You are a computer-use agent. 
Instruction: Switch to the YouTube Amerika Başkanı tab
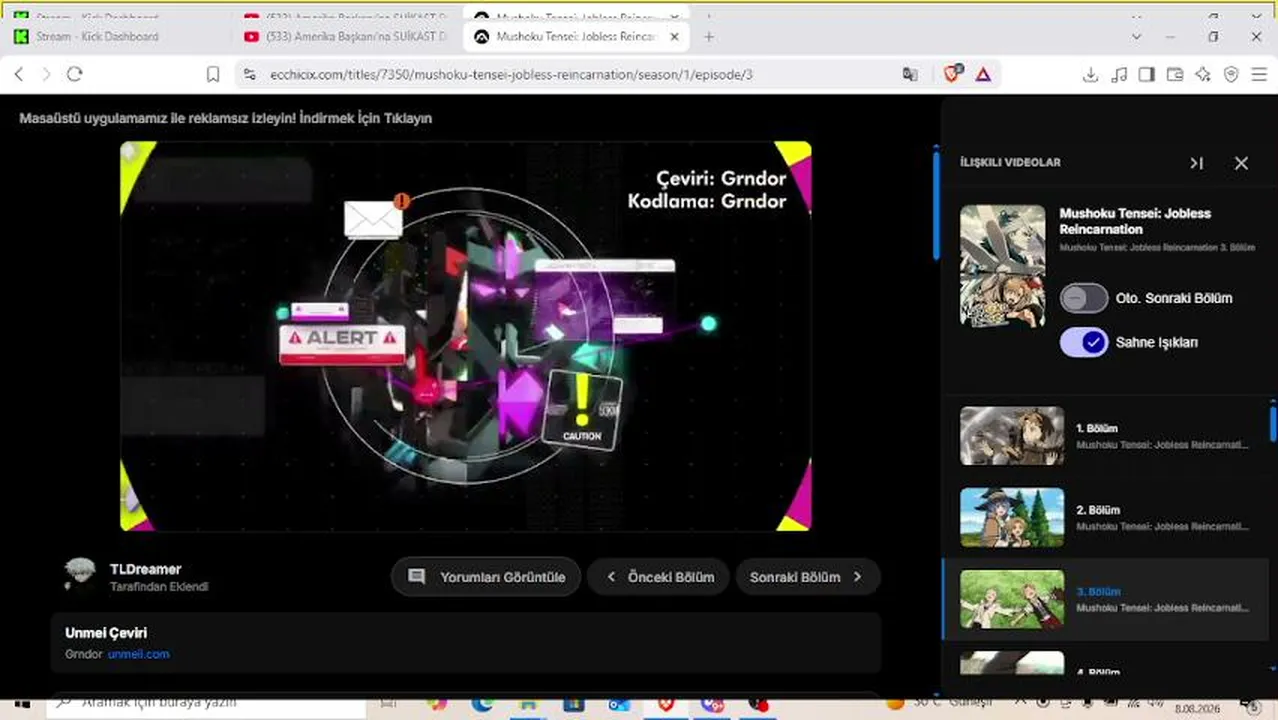pos(346,37)
